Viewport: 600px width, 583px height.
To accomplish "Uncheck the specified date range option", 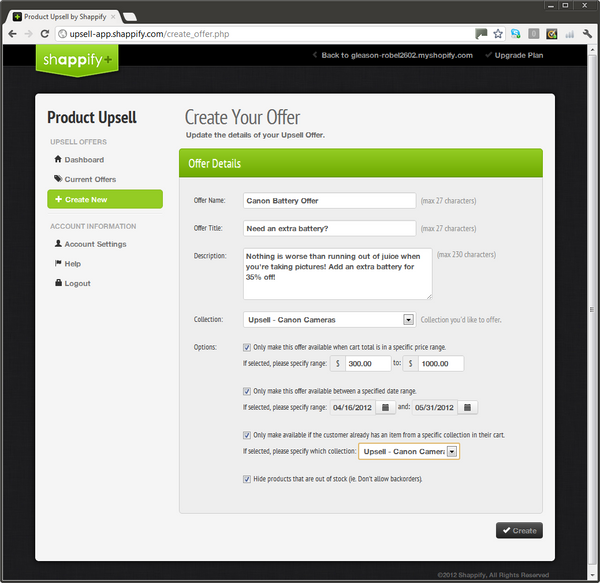I will (x=247, y=391).
